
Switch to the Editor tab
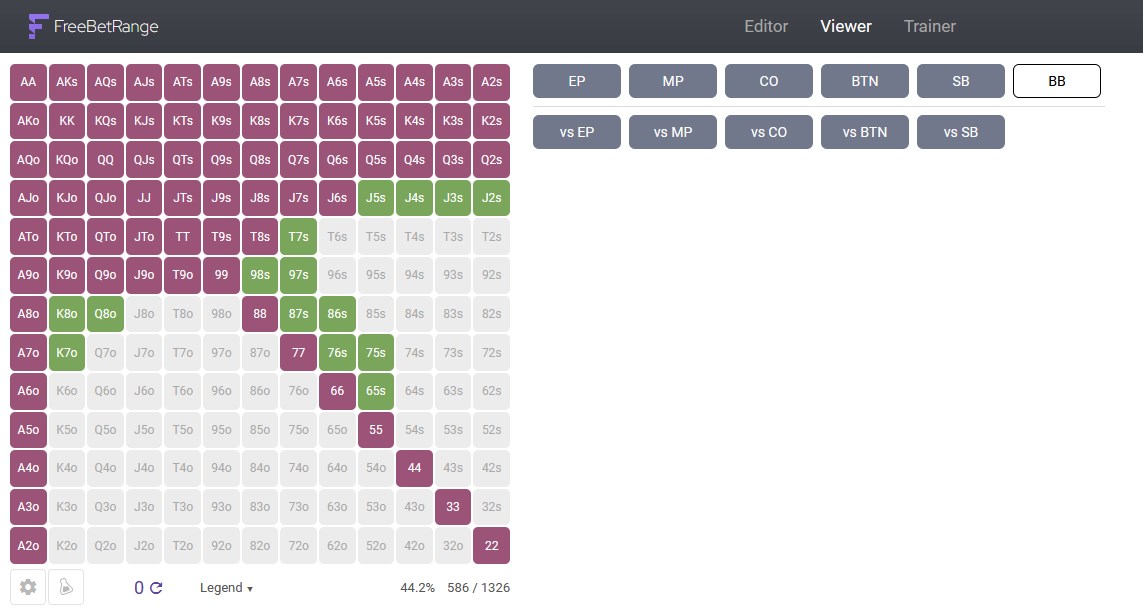pyautogui.click(x=766, y=27)
